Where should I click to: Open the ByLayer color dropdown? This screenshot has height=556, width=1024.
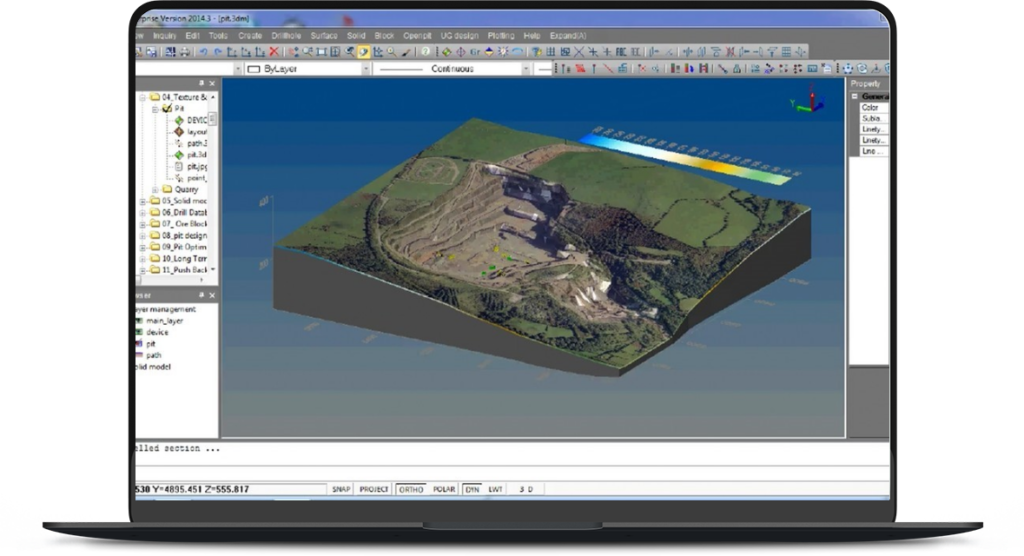click(x=365, y=69)
